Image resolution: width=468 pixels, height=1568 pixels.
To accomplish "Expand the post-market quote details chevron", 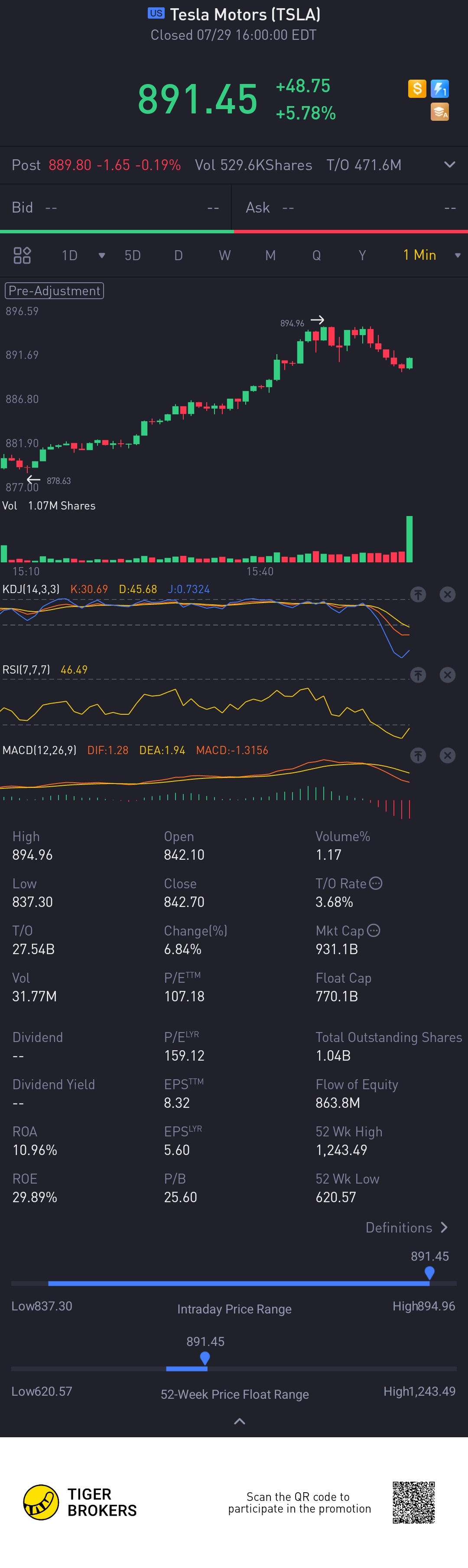I will click(x=449, y=165).
